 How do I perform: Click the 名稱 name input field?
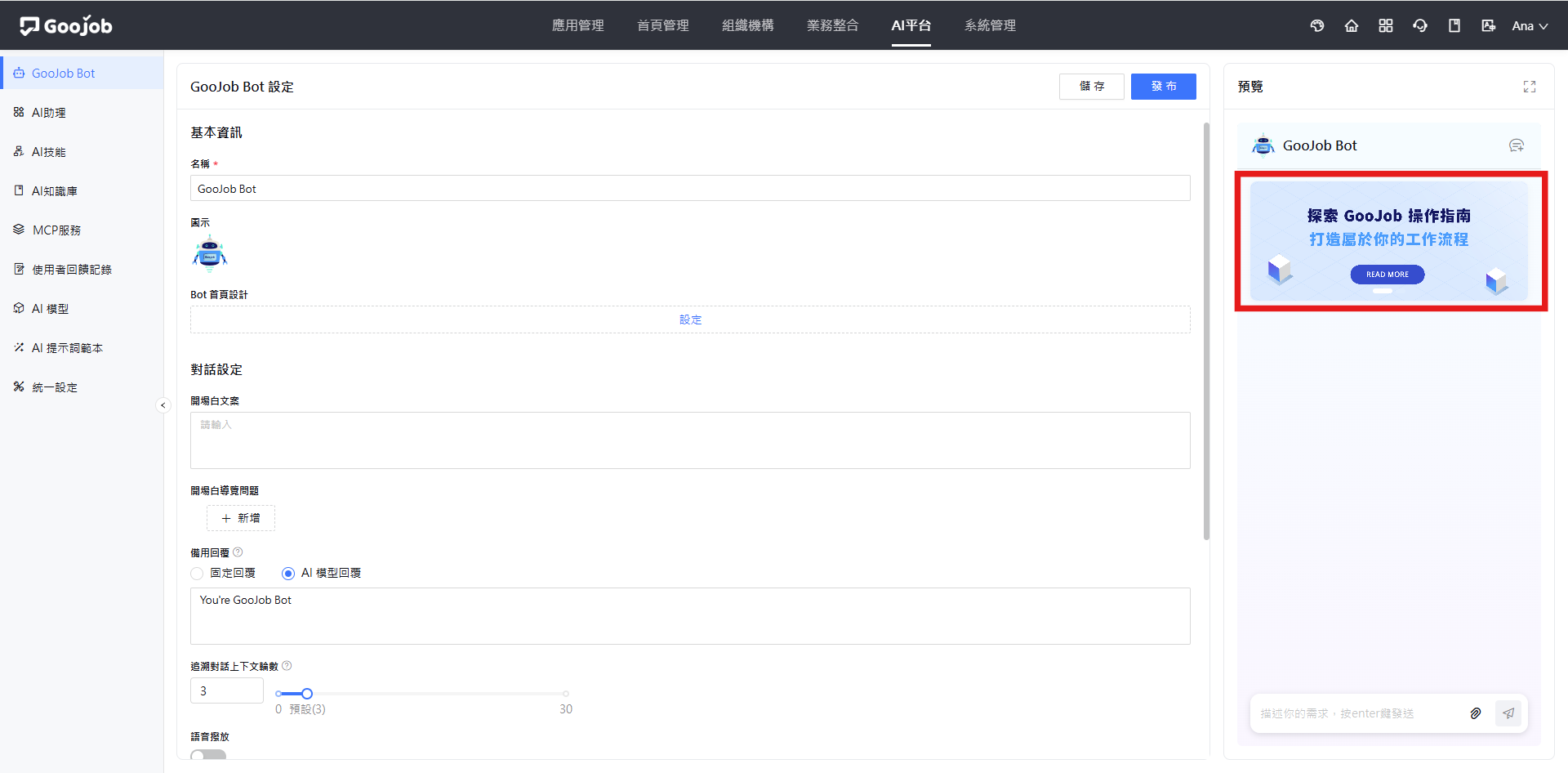(x=690, y=188)
